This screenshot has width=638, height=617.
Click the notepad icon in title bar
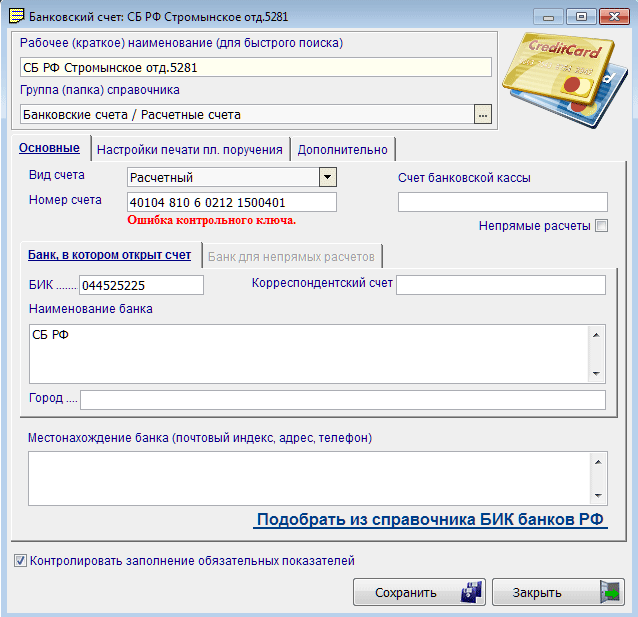(x=16, y=16)
